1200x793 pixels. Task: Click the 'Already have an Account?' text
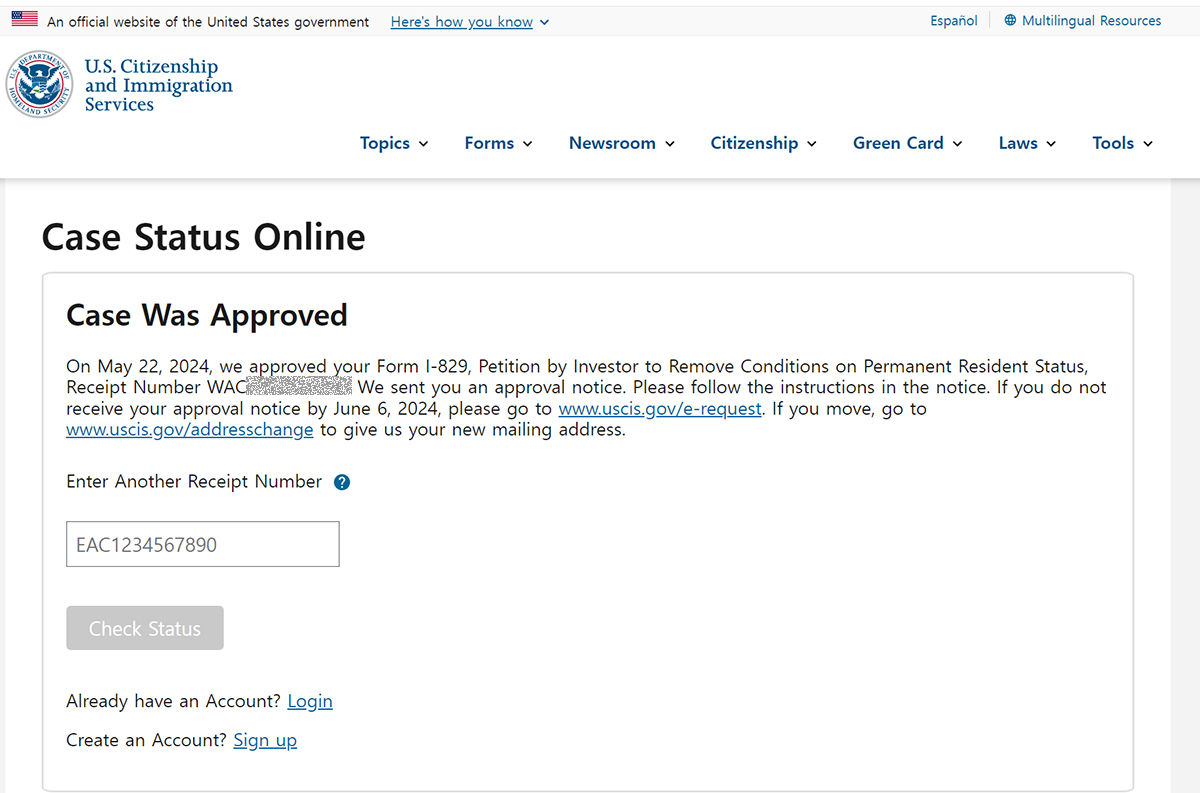(173, 701)
